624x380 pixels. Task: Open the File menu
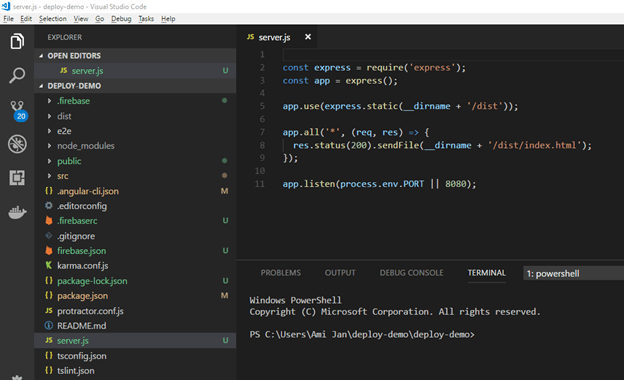tap(8, 19)
